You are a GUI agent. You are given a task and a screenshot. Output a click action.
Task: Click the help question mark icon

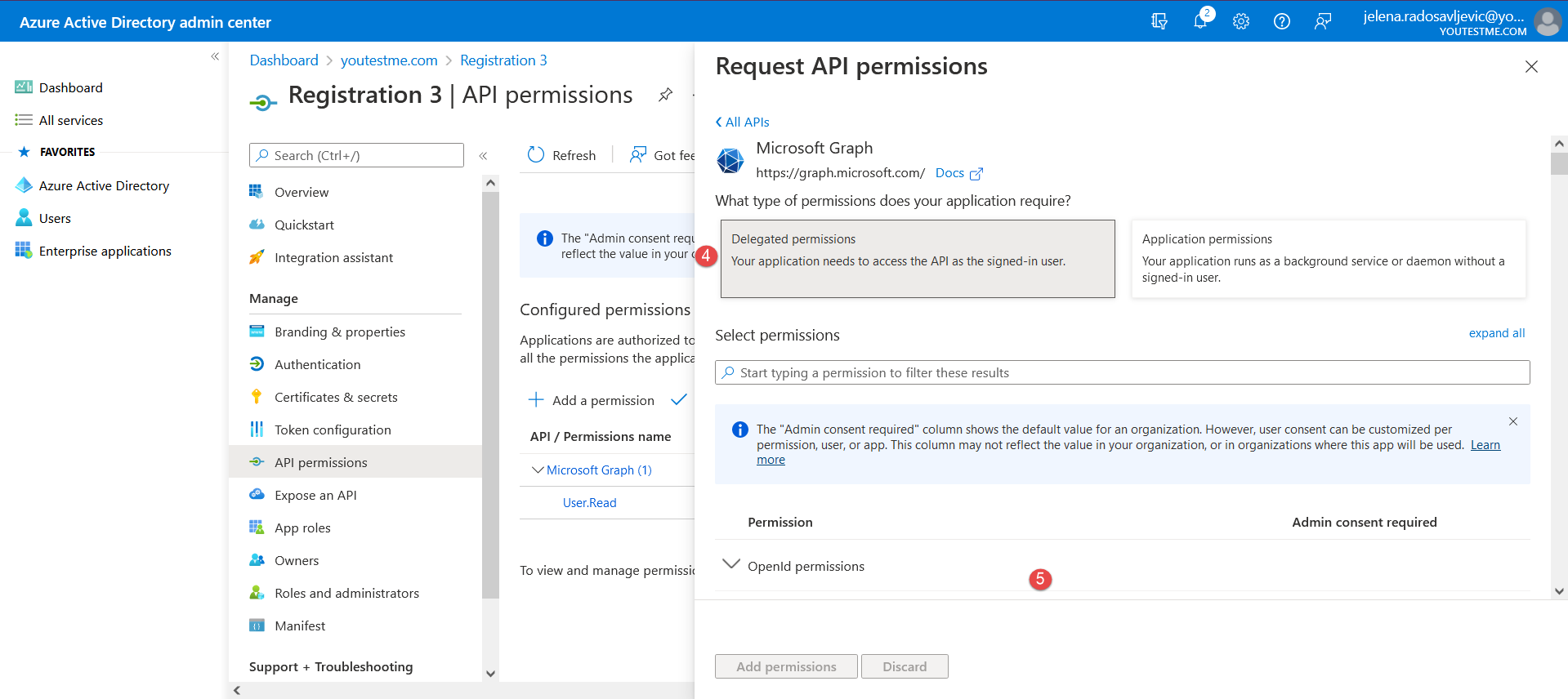[1281, 21]
